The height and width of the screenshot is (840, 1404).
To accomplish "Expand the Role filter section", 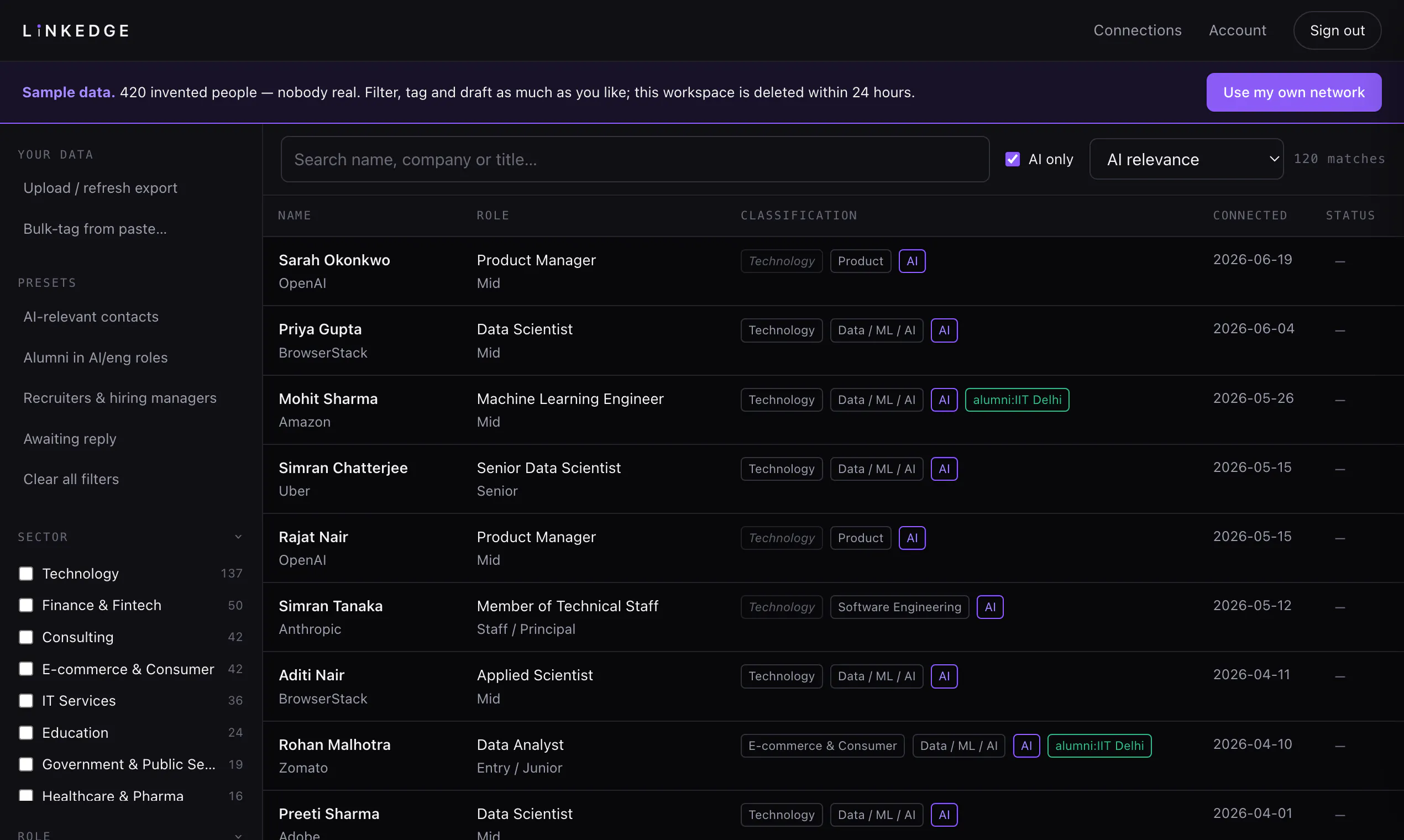I will point(238,836).
